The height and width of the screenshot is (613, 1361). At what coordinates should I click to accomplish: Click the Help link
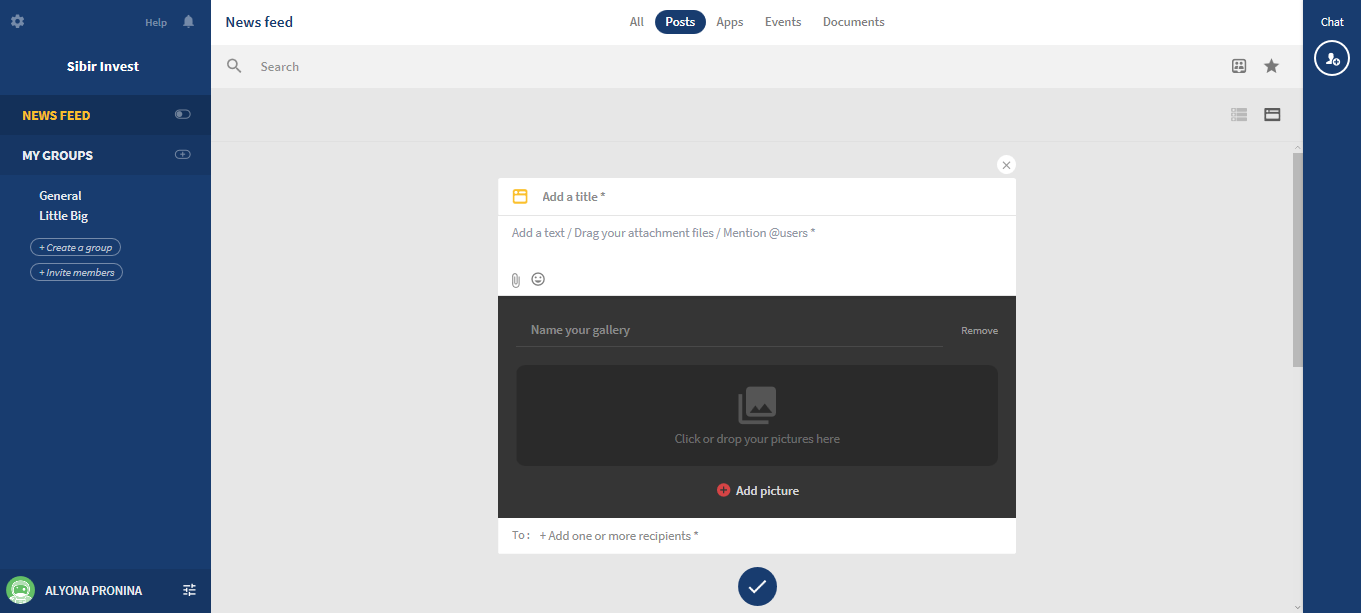[156, 22]
